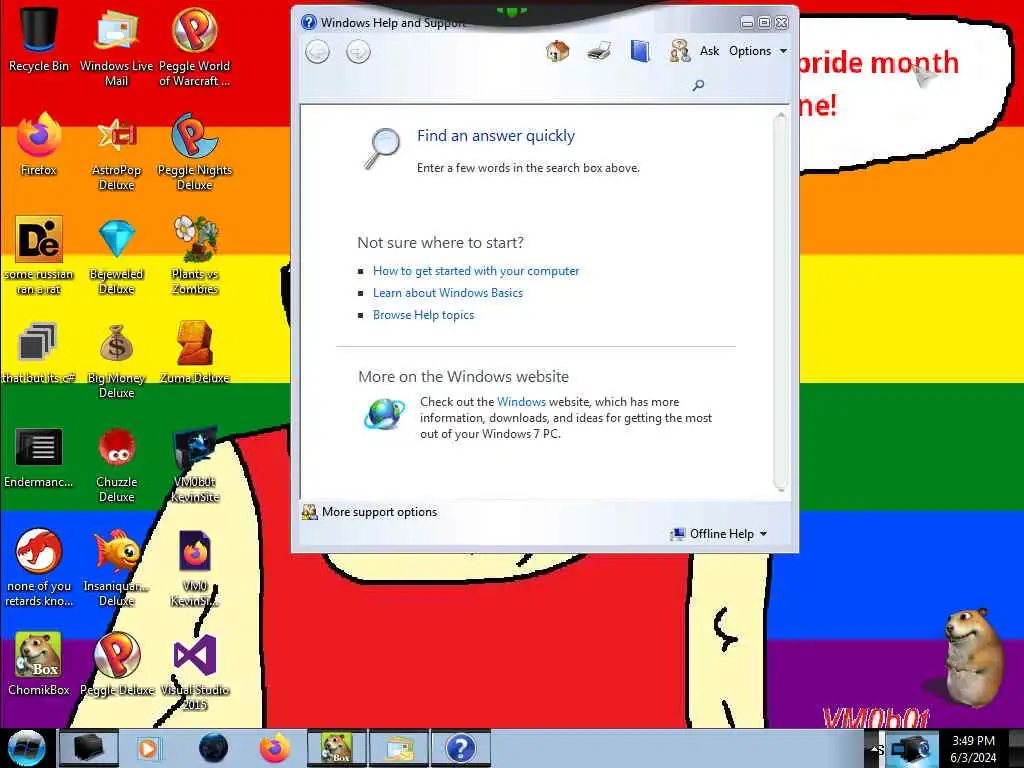The height and width of the screenshot is (768, 1024).
Task: Go to Help and Support home page
Action: tap(557, 51)
